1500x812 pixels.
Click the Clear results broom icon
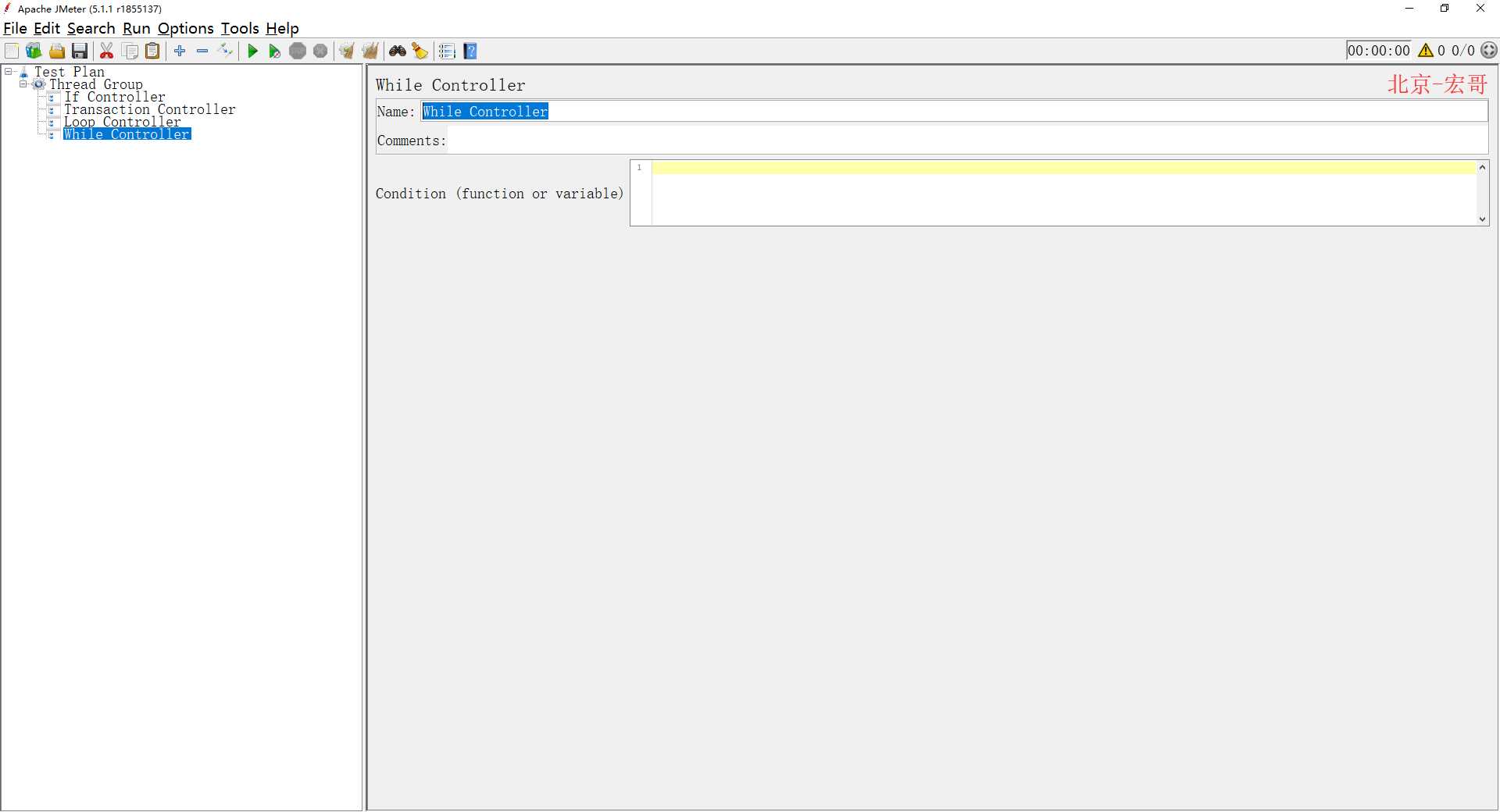[x=347, y=52]
